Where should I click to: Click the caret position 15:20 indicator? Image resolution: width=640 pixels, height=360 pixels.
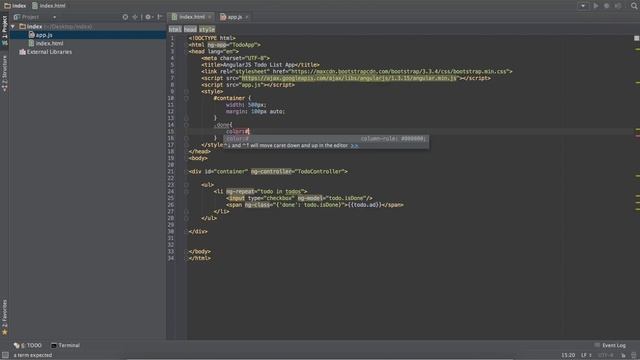point(568,355)
